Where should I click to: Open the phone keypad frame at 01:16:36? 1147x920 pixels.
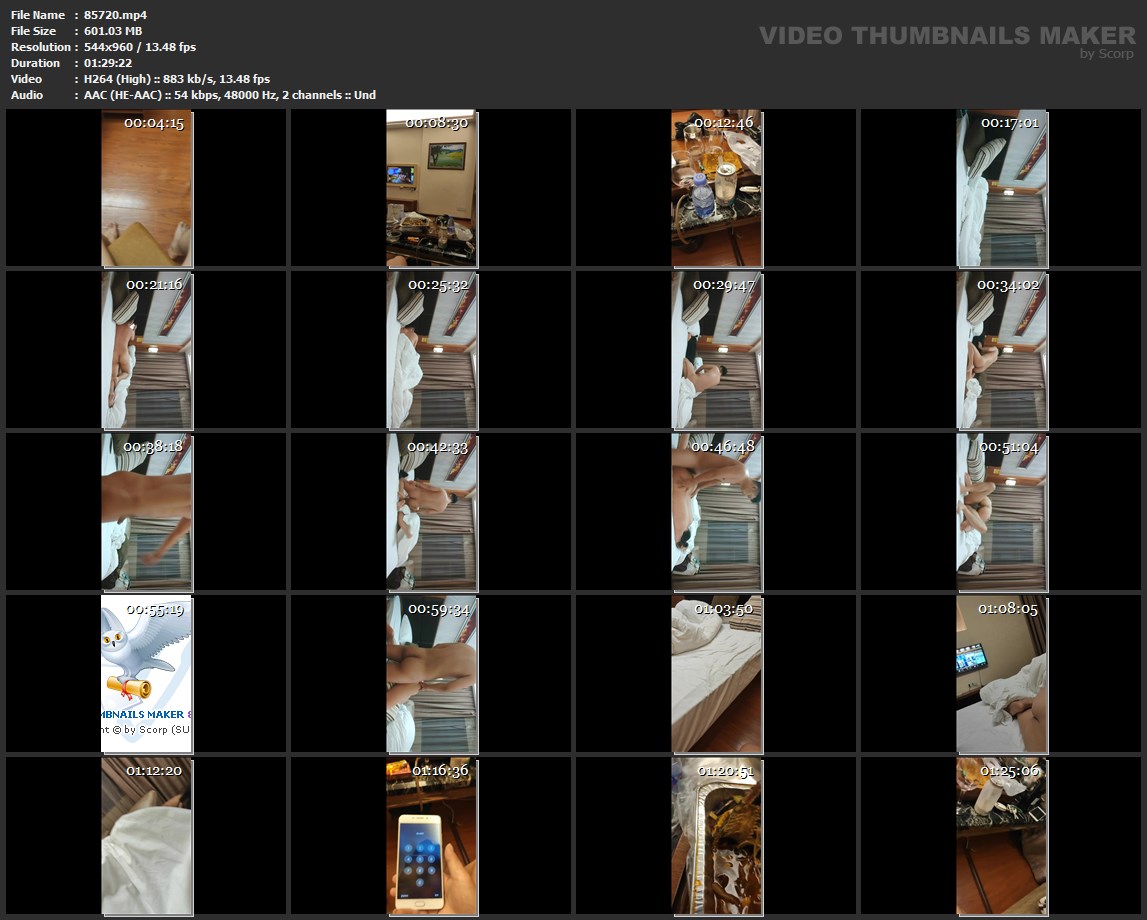[431, 836]
